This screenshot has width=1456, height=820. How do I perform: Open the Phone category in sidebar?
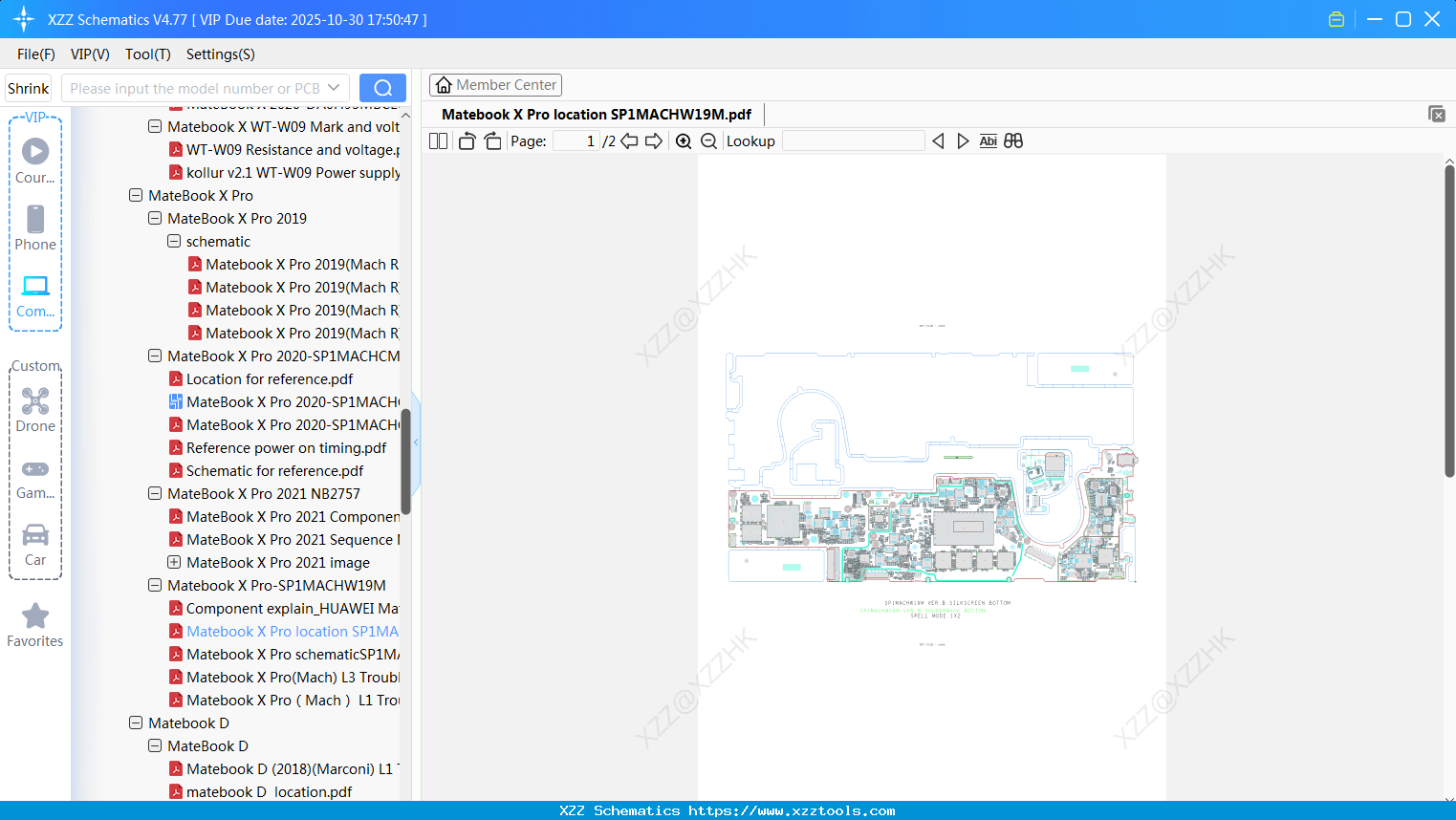(35, 227)
